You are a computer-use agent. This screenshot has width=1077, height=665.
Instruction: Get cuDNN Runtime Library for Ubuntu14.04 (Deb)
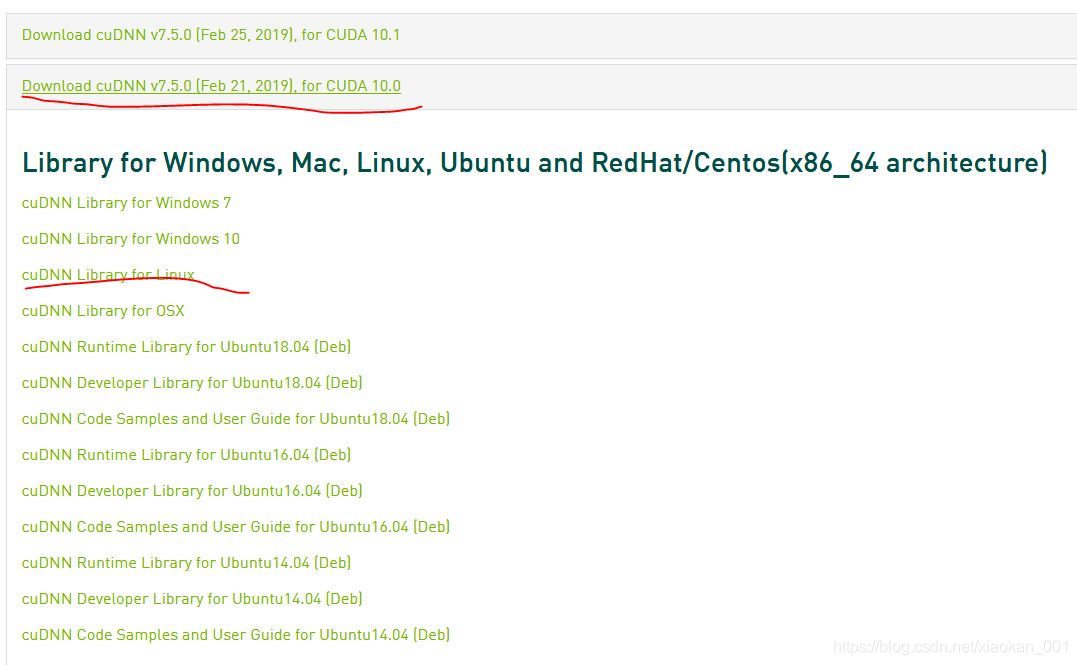(x=186, y=563)
